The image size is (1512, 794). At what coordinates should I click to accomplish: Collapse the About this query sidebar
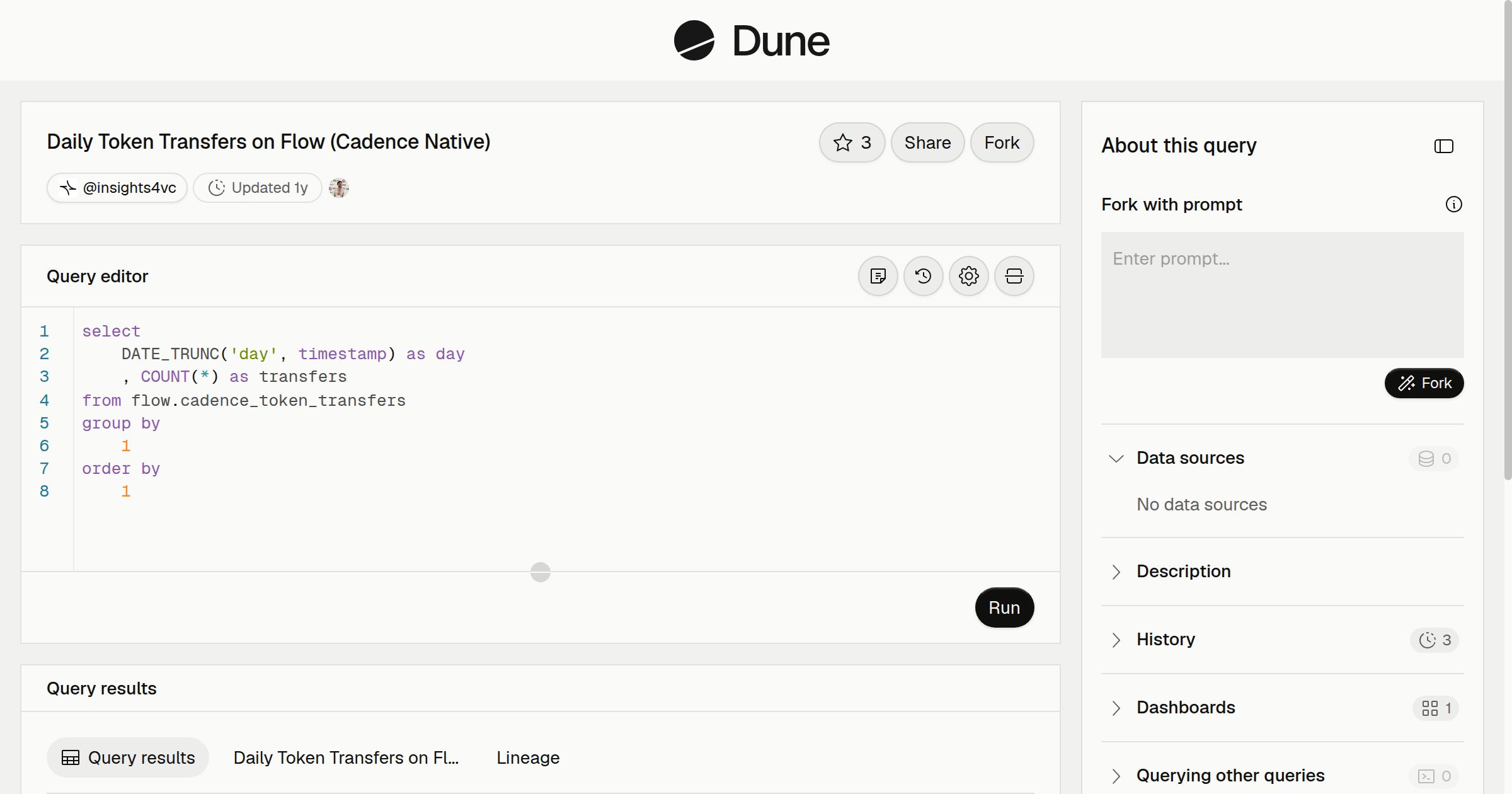(x=1444, y=146)
